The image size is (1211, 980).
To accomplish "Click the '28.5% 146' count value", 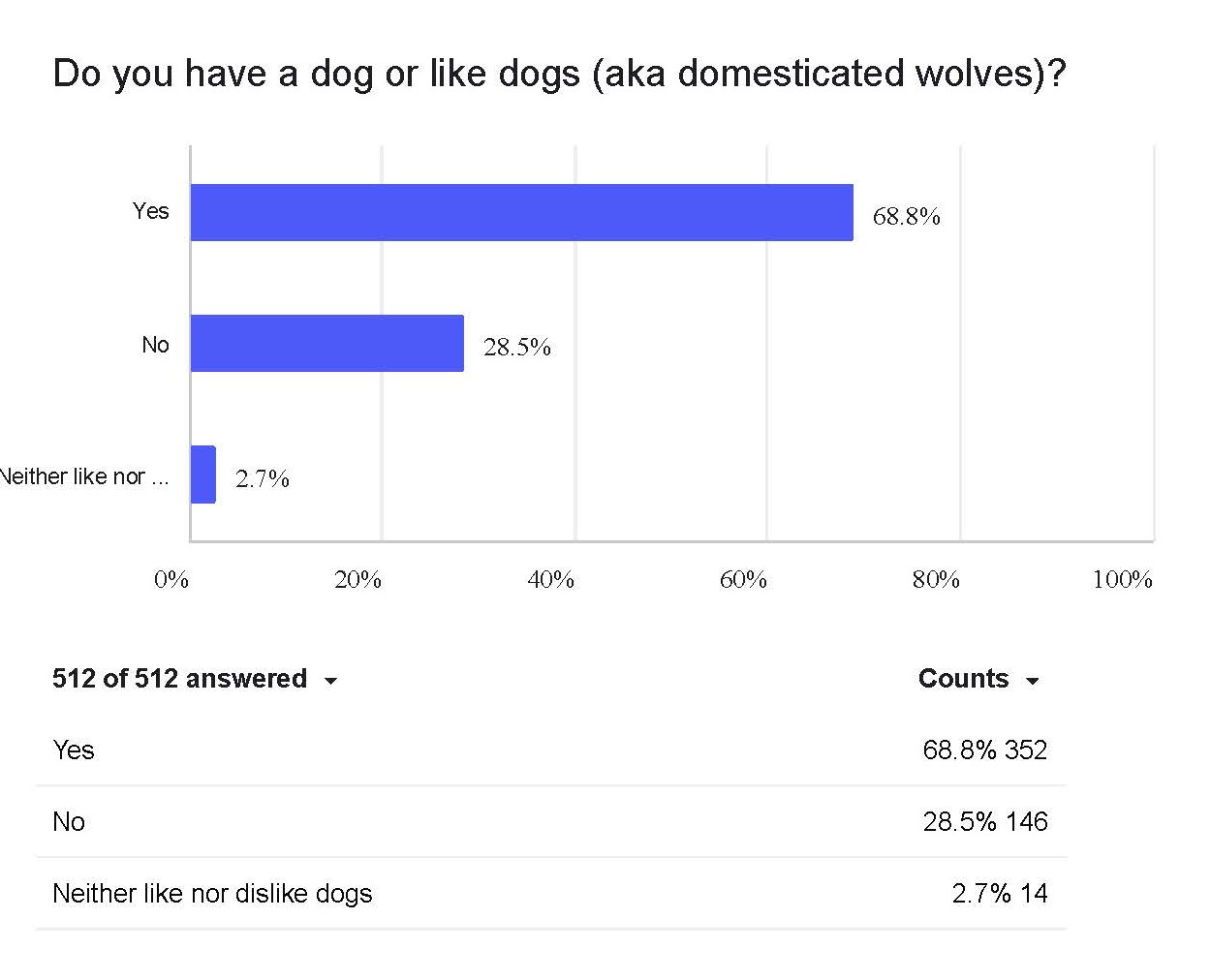I will click(x=984, y=821).
